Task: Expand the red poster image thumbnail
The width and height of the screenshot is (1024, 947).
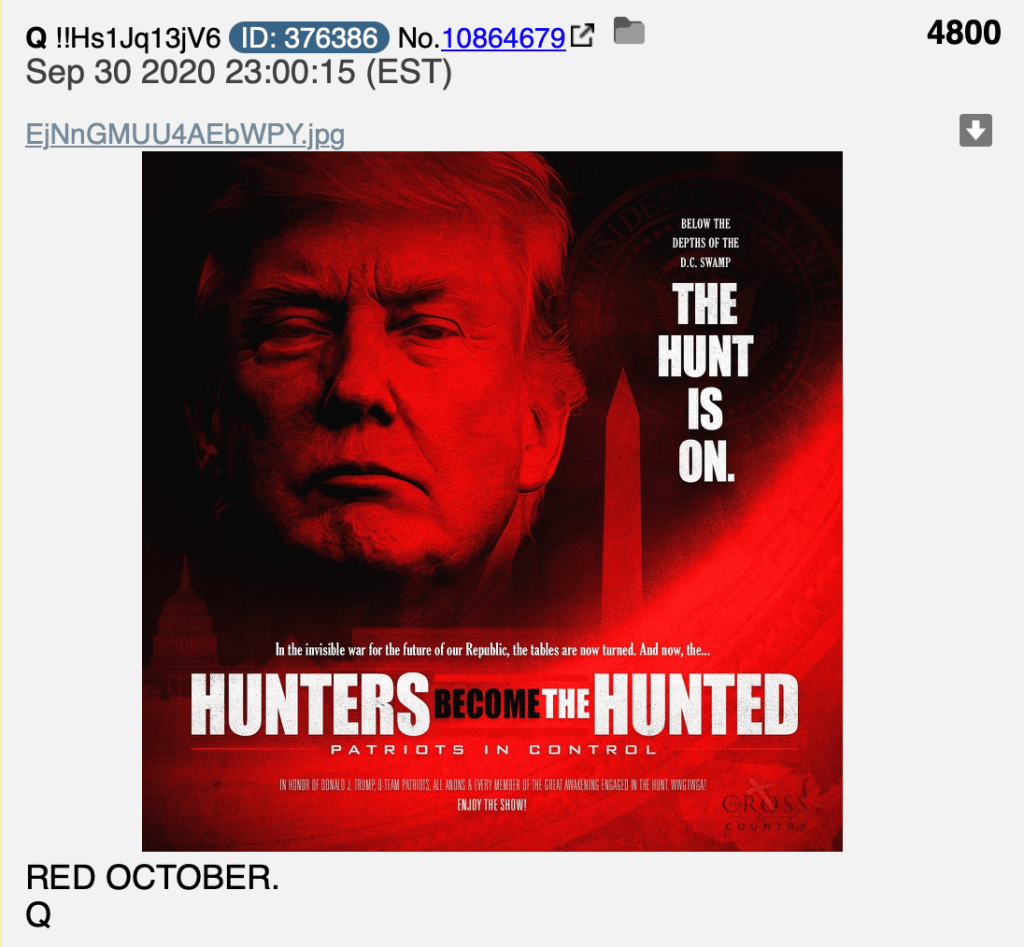Action: [x=492, y=501]
